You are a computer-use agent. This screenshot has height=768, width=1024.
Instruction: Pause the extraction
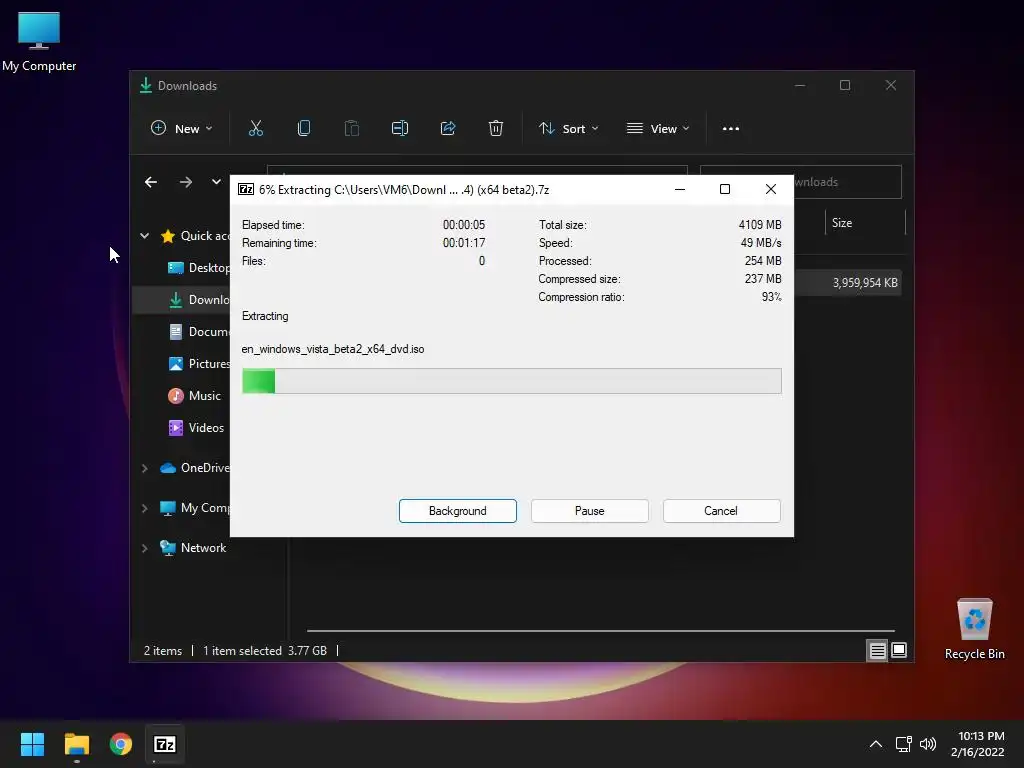click(x=590, y=511)
